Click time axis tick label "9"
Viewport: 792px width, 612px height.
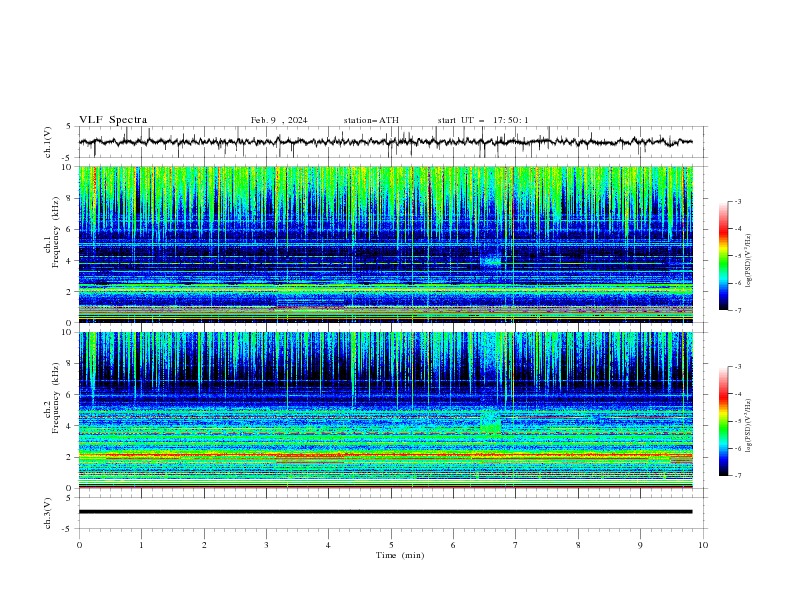pos(640,545)
